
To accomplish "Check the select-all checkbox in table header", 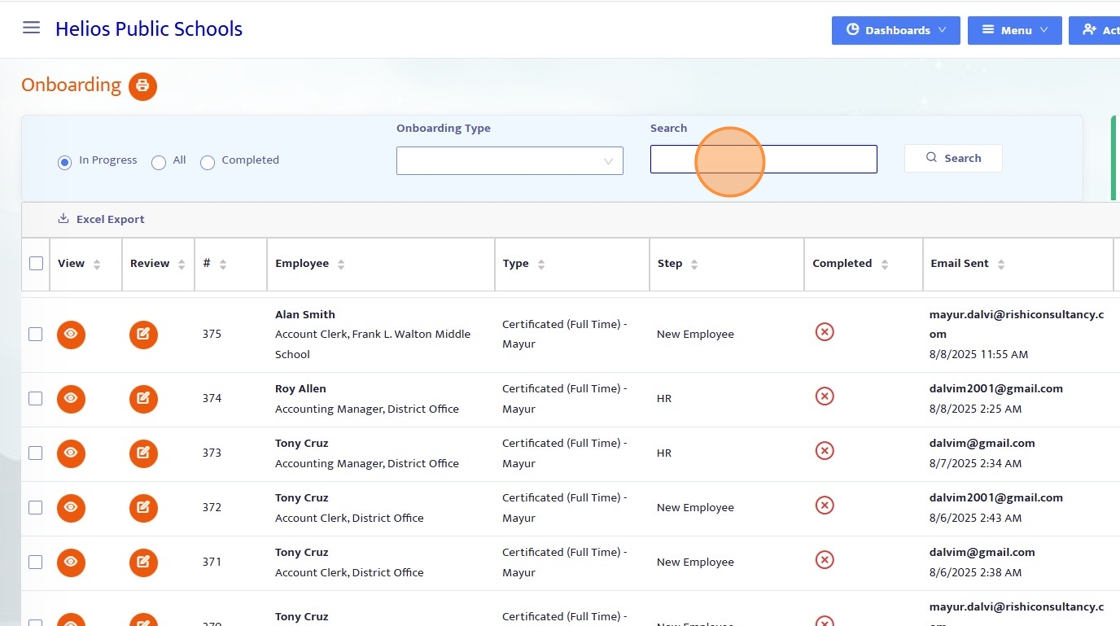I will coord(36,264).
